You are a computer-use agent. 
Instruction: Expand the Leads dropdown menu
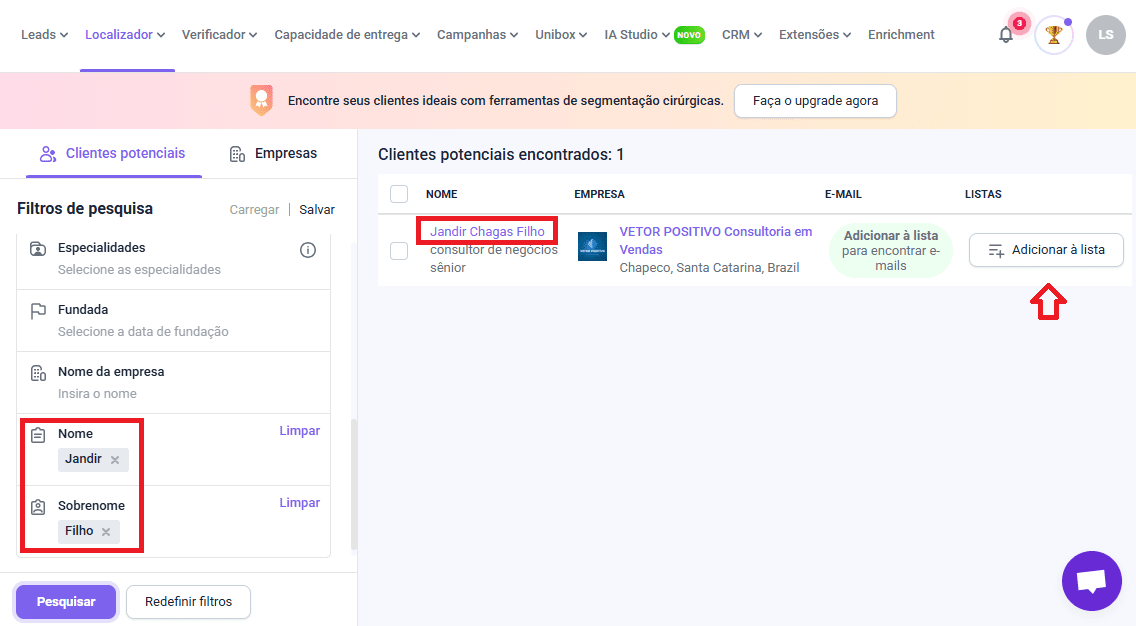(x=44, y=35)
